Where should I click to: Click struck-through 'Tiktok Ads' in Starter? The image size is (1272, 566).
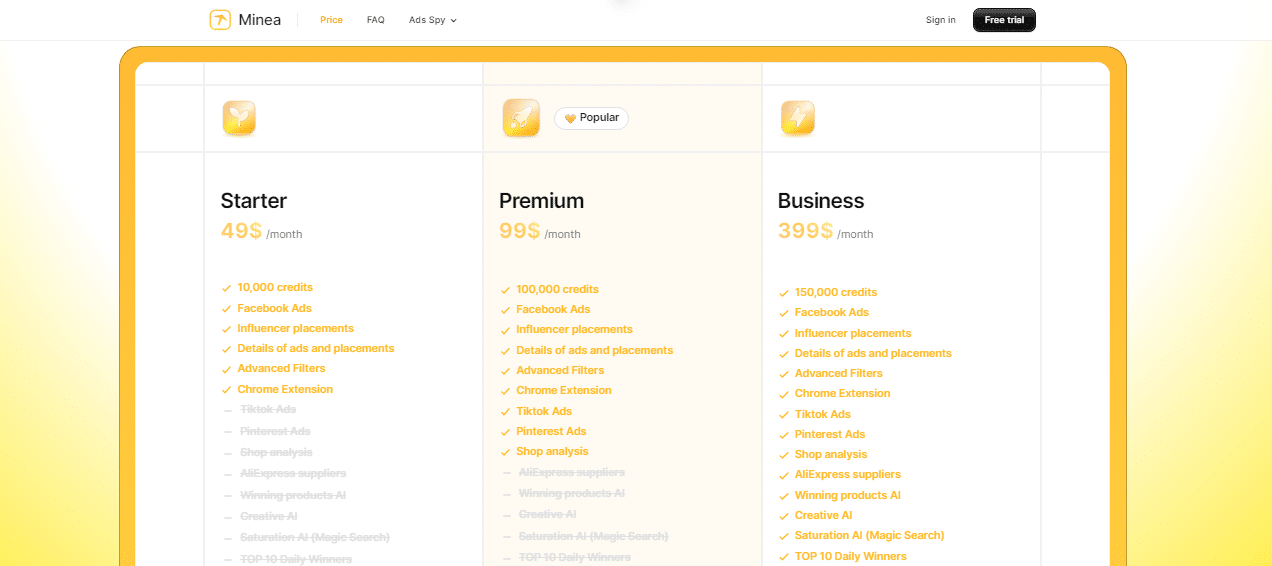click(x=268, y=409)
